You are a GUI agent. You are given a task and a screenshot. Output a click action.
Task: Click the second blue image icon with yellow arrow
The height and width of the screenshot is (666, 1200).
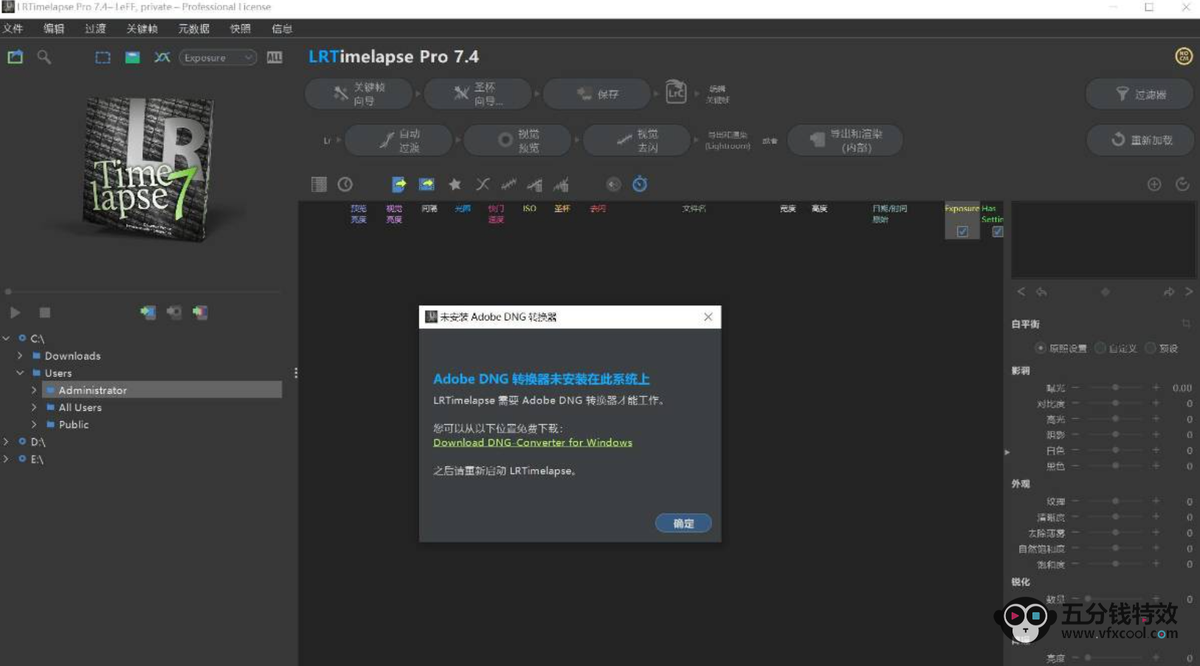click(x=427, y=184)
